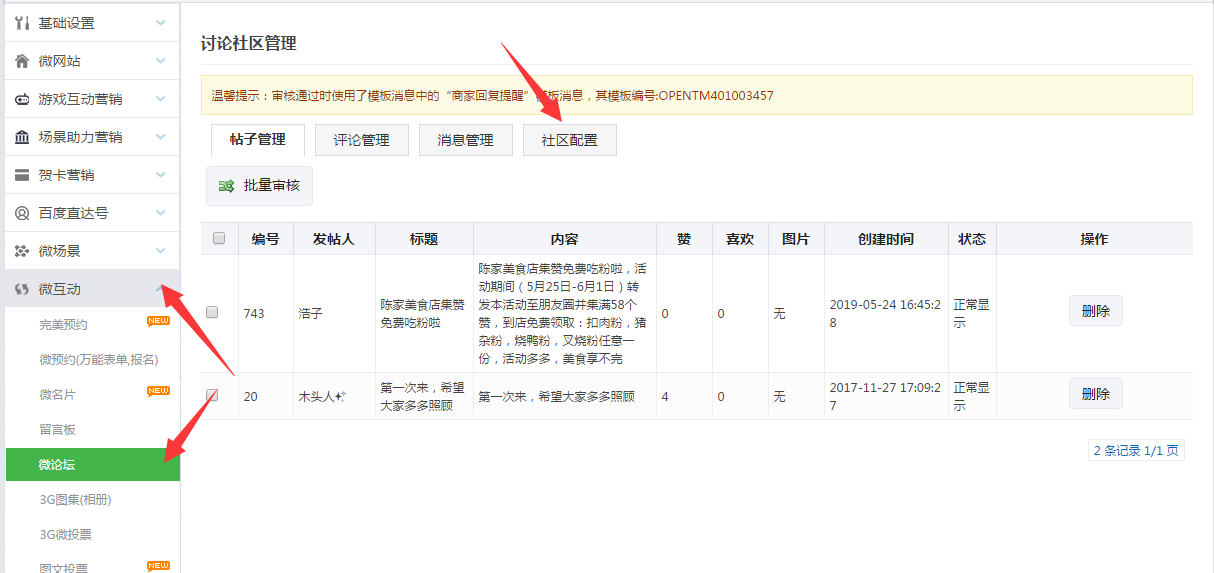Click the 创建时间 column header
Image resolution: width=1214 pixels, height=573 pixels.
click(886, 240)
